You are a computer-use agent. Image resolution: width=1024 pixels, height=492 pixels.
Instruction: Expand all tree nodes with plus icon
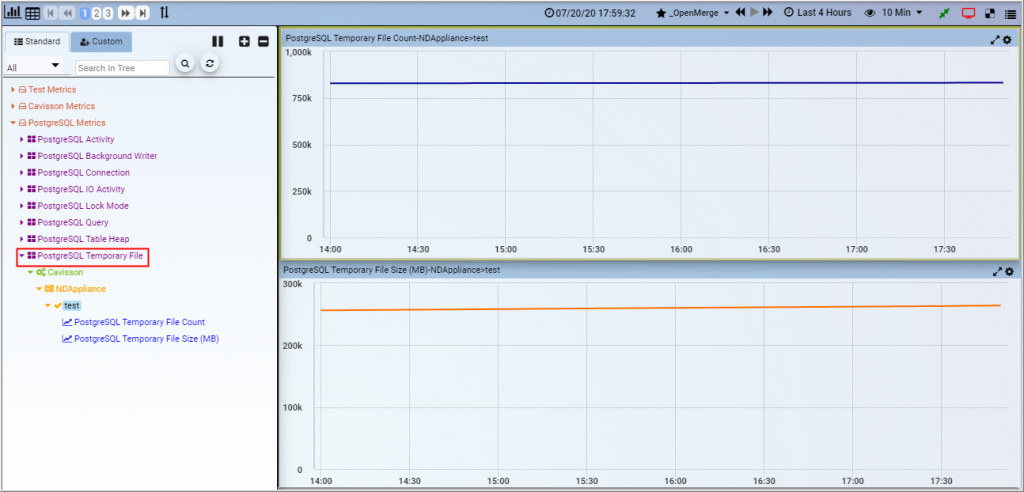(245, 41)
